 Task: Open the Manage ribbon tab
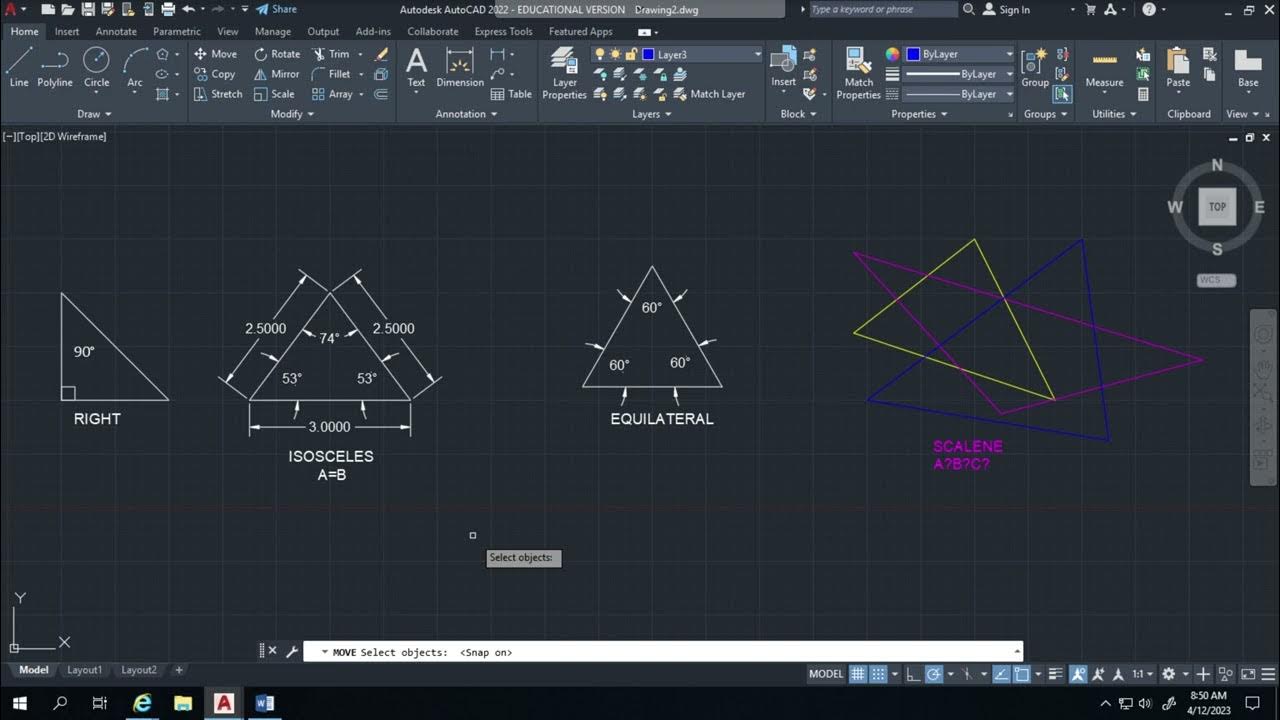pos(273,32)
